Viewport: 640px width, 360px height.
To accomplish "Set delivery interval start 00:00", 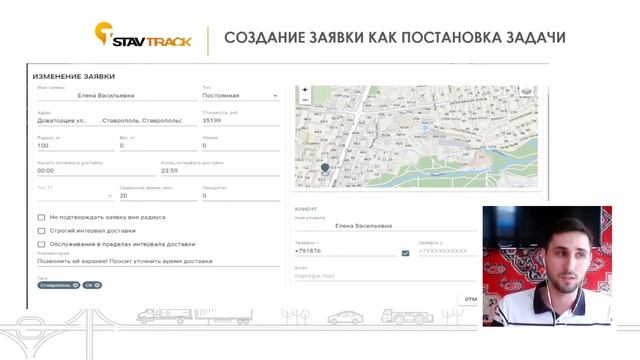I will [96, 171].
